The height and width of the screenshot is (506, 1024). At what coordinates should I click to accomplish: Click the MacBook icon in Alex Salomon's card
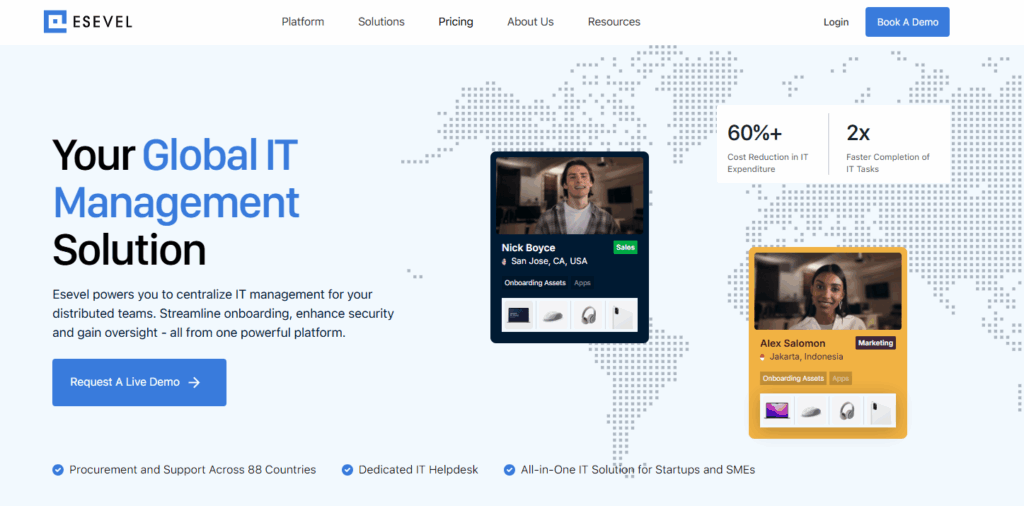[777, 410]
